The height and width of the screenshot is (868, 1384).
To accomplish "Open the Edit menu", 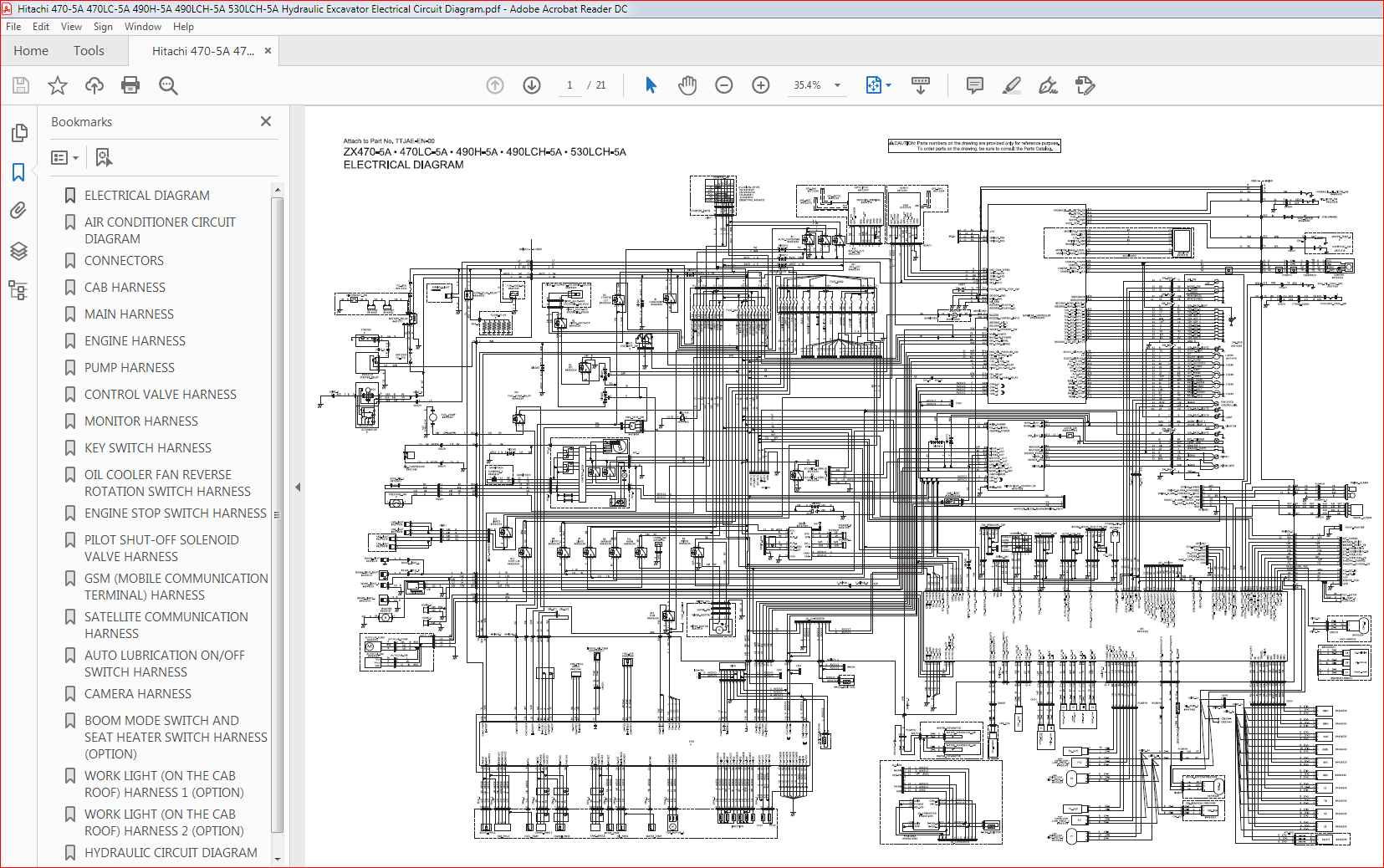I will point(41,27).
